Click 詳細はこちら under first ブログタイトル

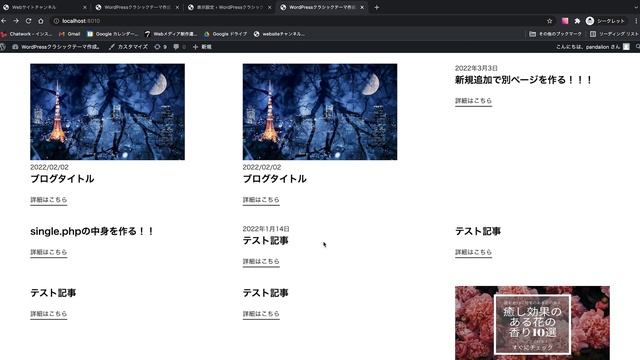click(x=49, y=200)
